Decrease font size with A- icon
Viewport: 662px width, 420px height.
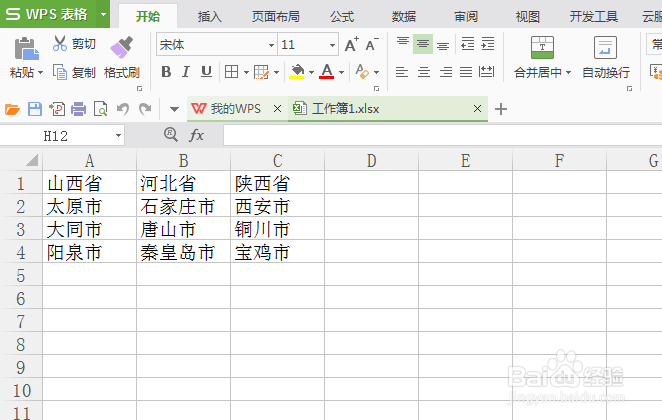pyautogui.click(x=372, y=44)
